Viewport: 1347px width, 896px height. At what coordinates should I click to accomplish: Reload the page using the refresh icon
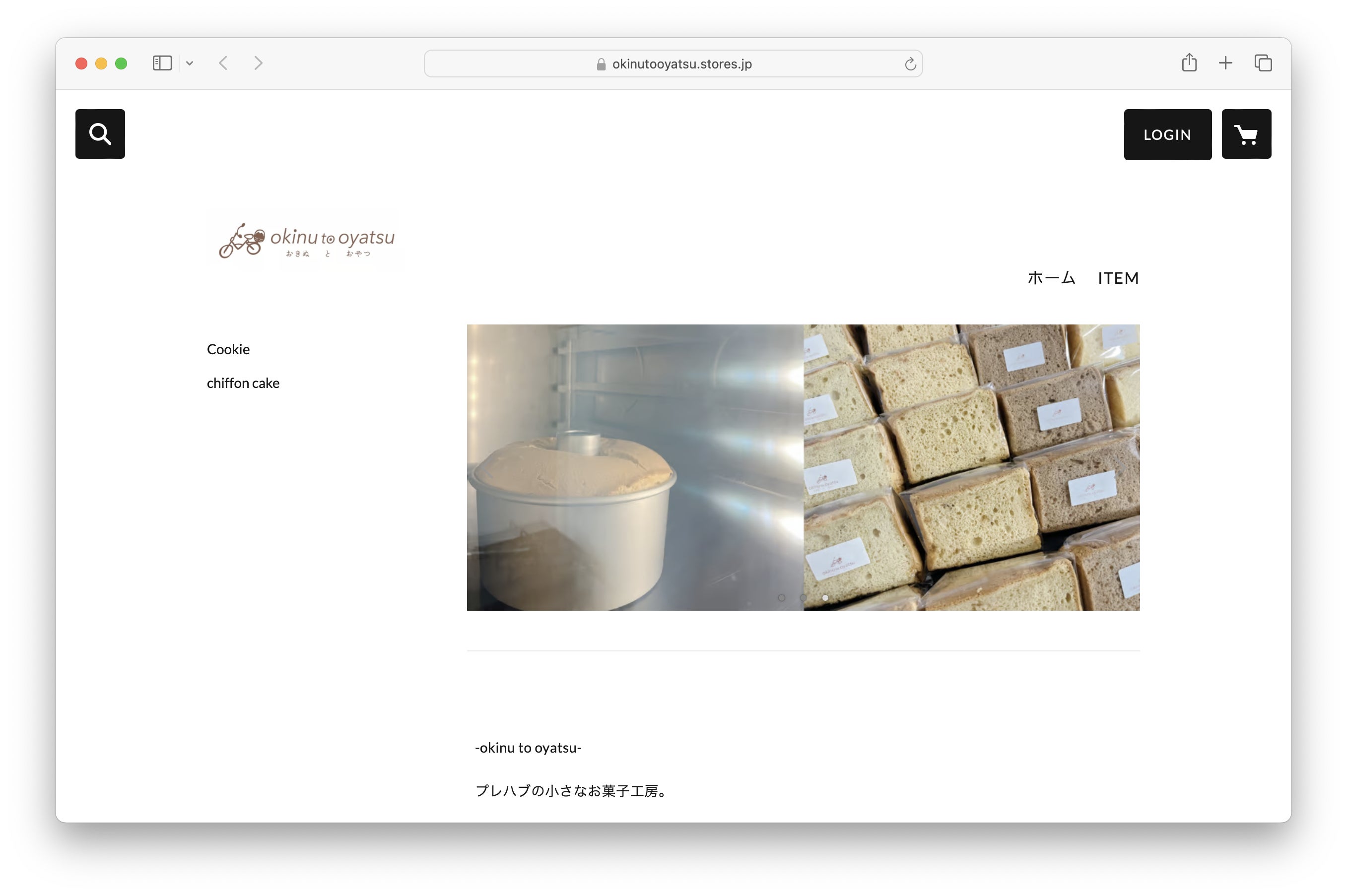pos(910,64)
